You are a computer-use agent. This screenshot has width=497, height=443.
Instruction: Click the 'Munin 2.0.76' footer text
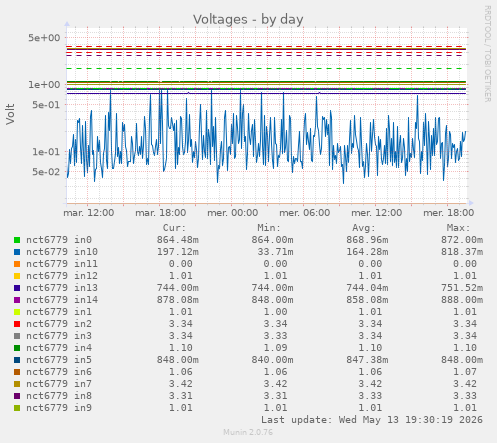pos(248,432)
